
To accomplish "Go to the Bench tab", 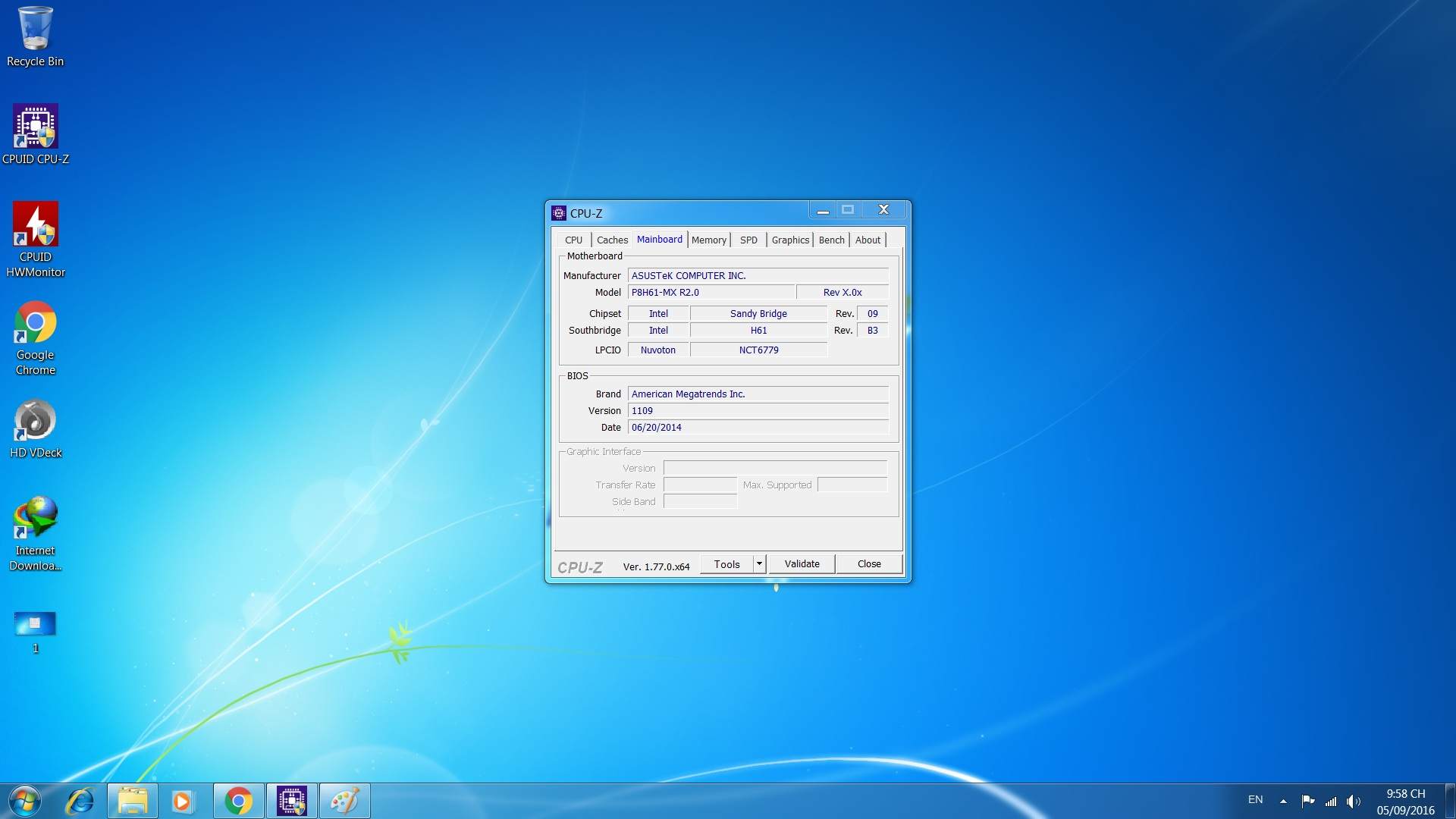I will tap(831, 240).
